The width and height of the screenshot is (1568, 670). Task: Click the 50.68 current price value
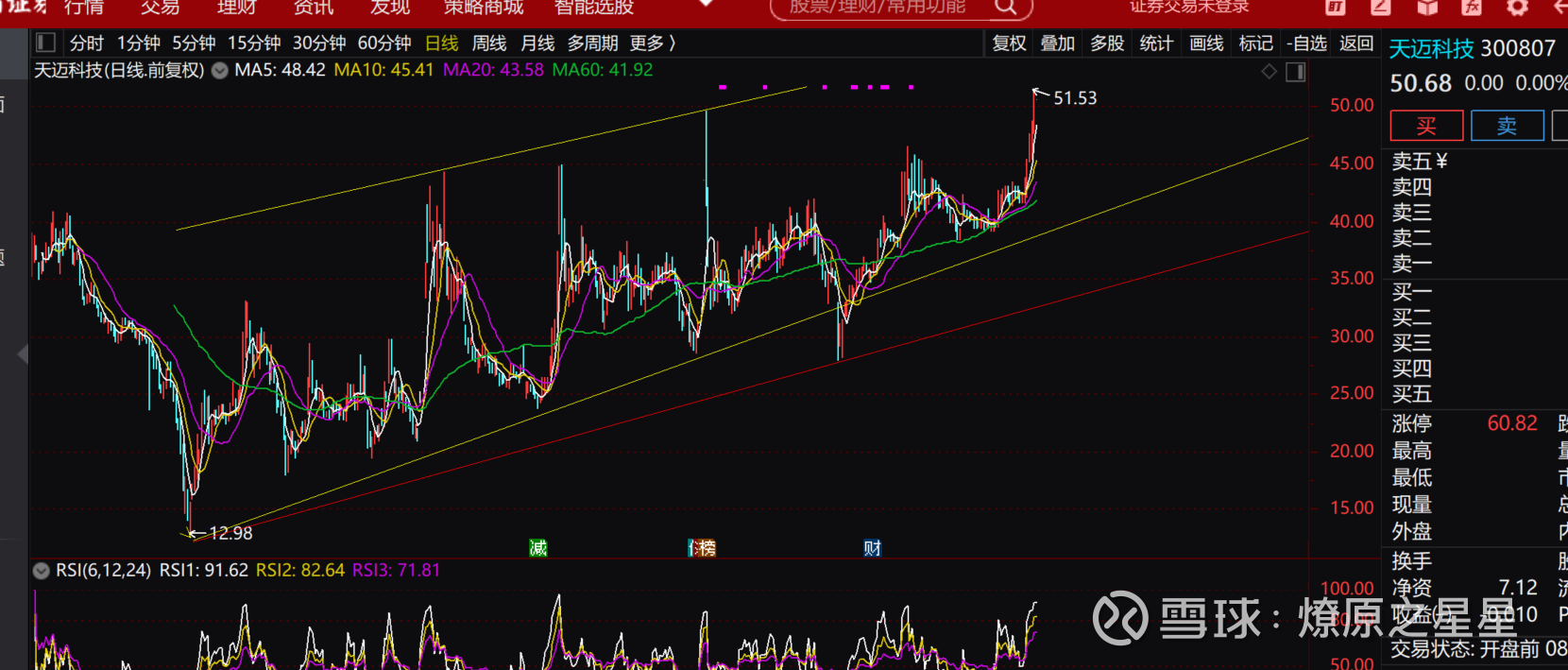click(x=1421, y=84)
